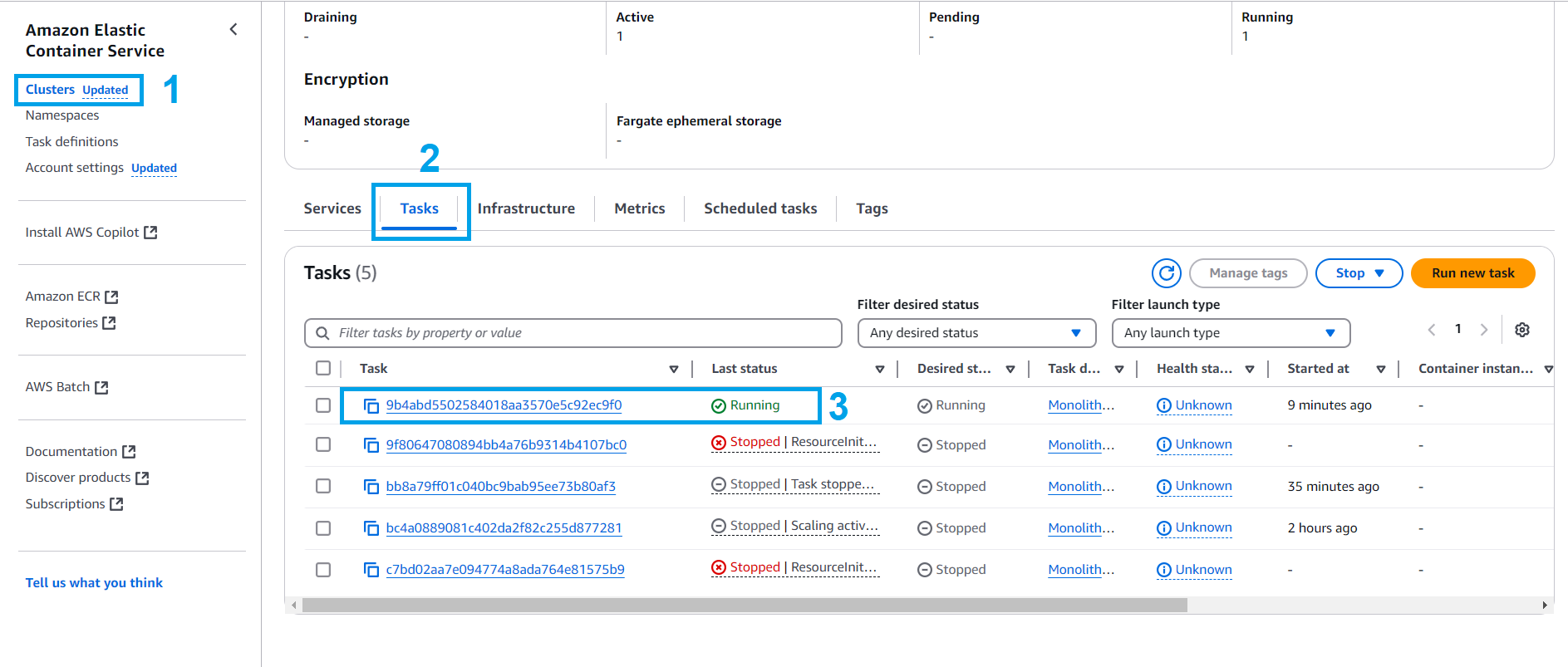Sort by the Task column arrow

click(x=674, y=370)
